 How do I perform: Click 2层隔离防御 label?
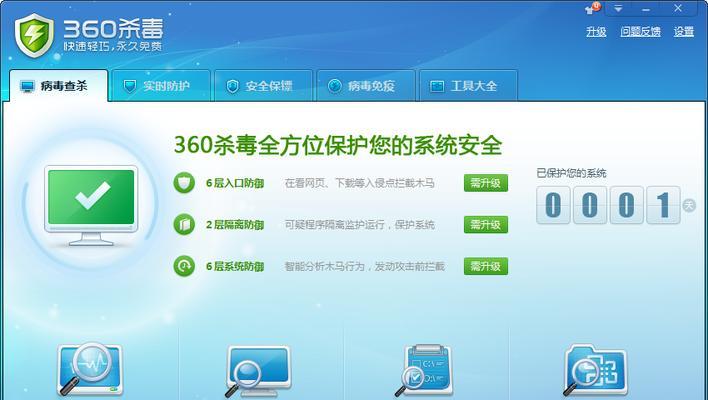click(x=235, y=225)
